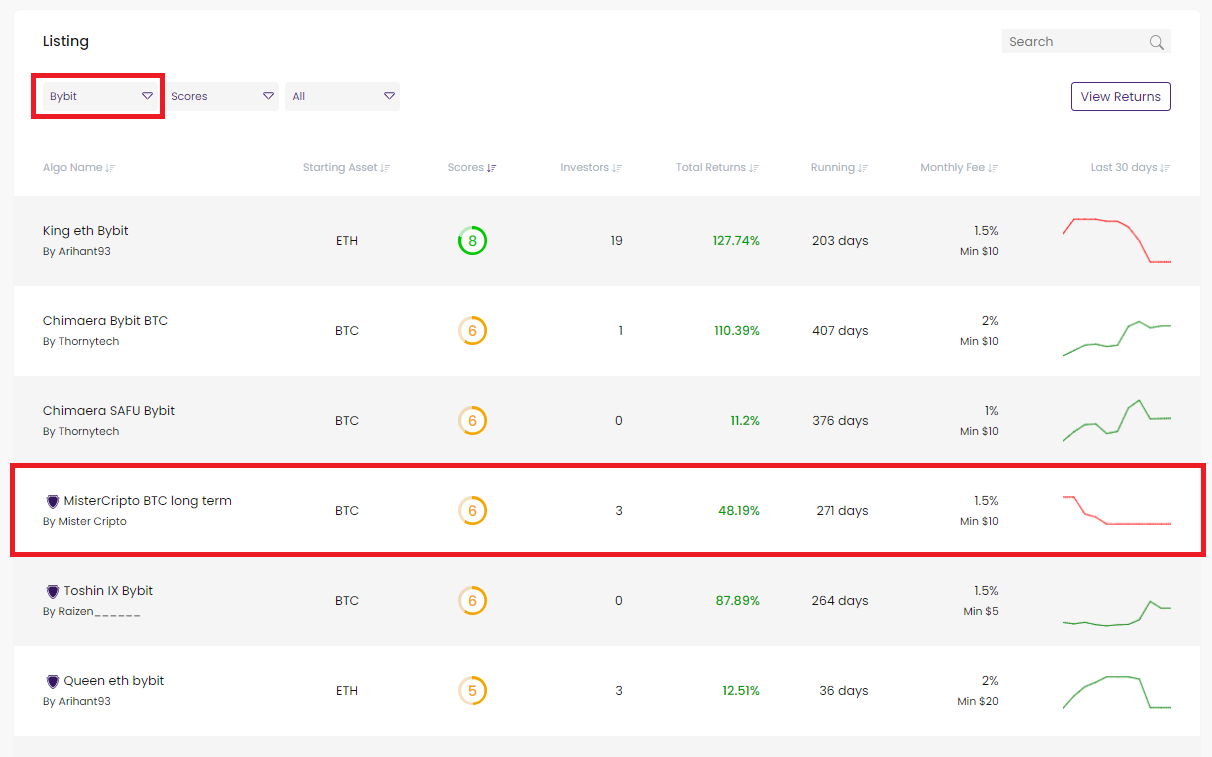Sort listing by Monthly Fee icon

pyautogui.click(x=993, y=168)
